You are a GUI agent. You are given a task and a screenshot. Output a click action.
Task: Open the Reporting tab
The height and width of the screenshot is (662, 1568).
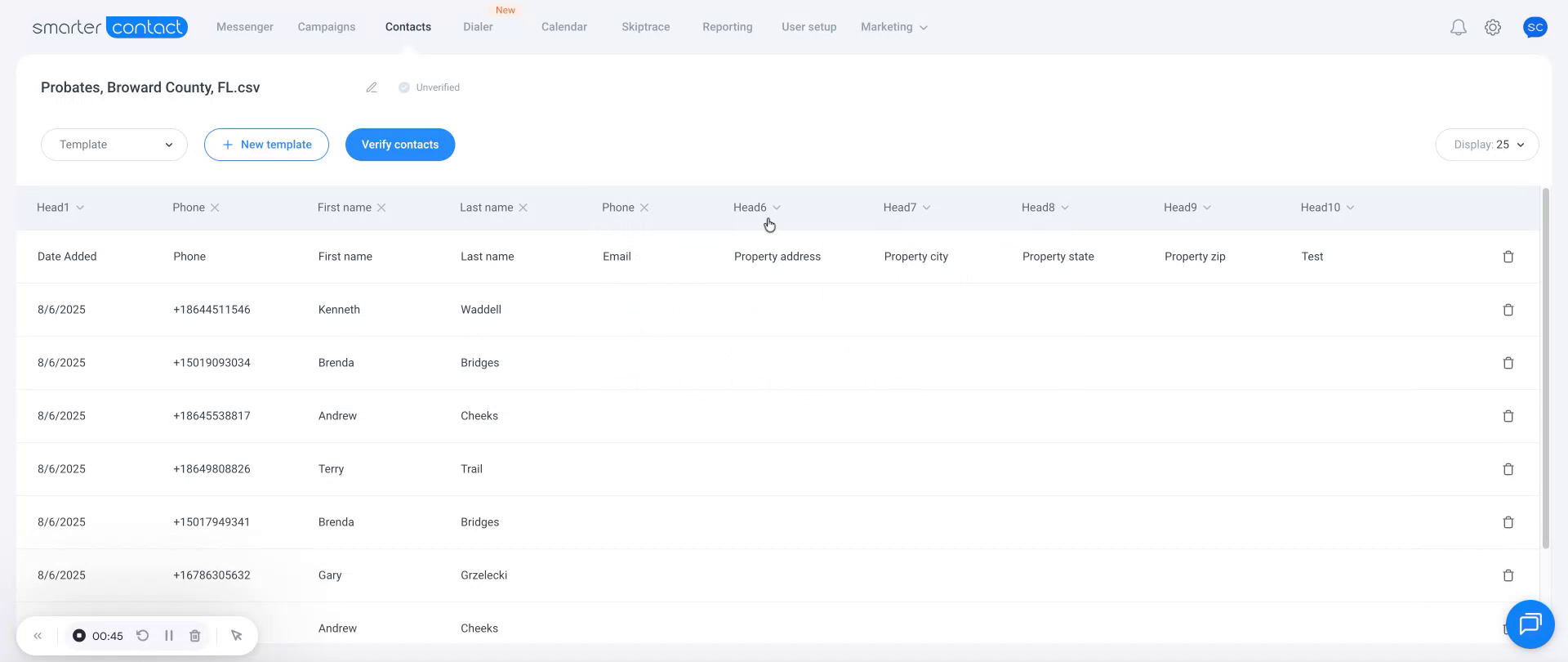728,27
